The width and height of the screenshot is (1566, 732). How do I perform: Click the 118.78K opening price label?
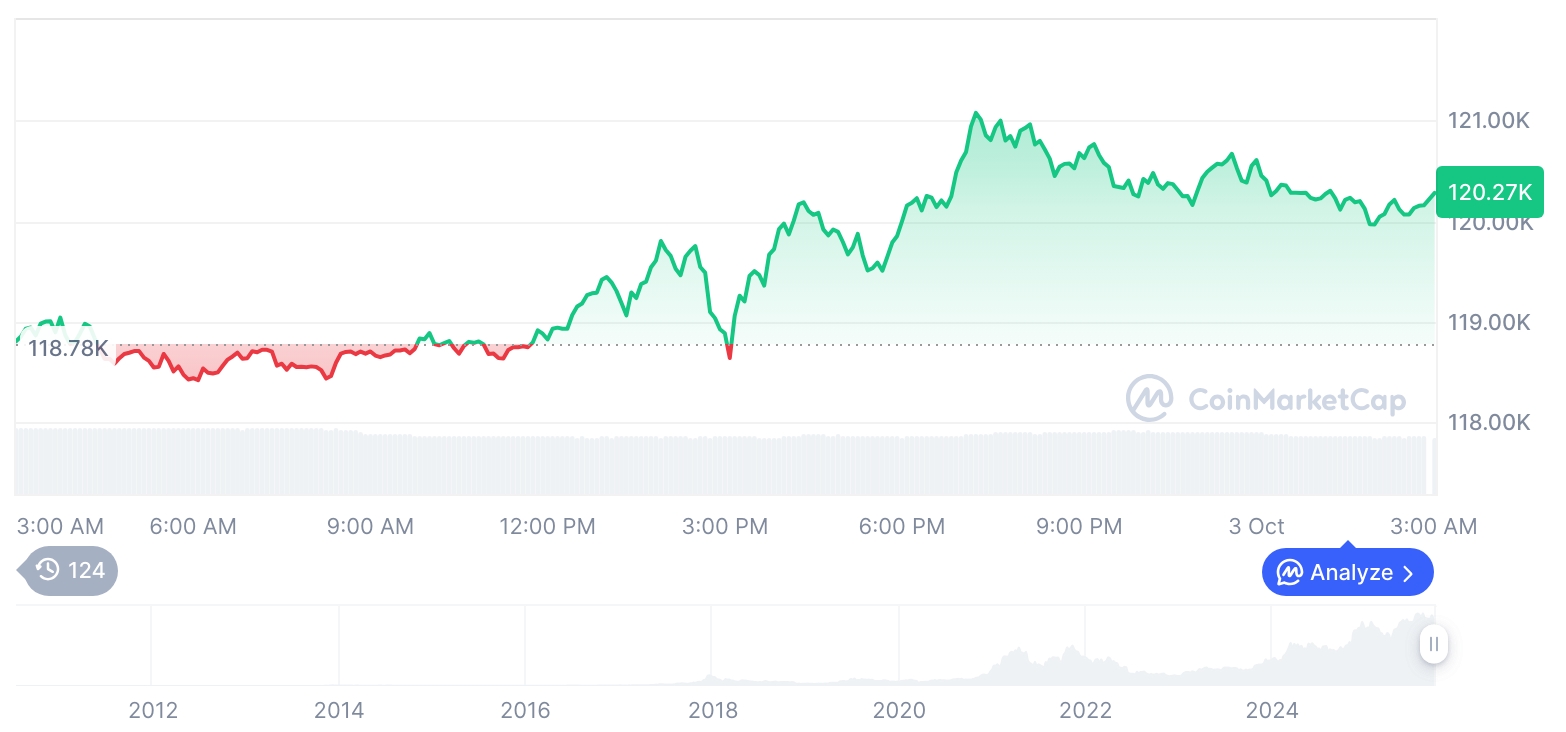tap(68, 349)
